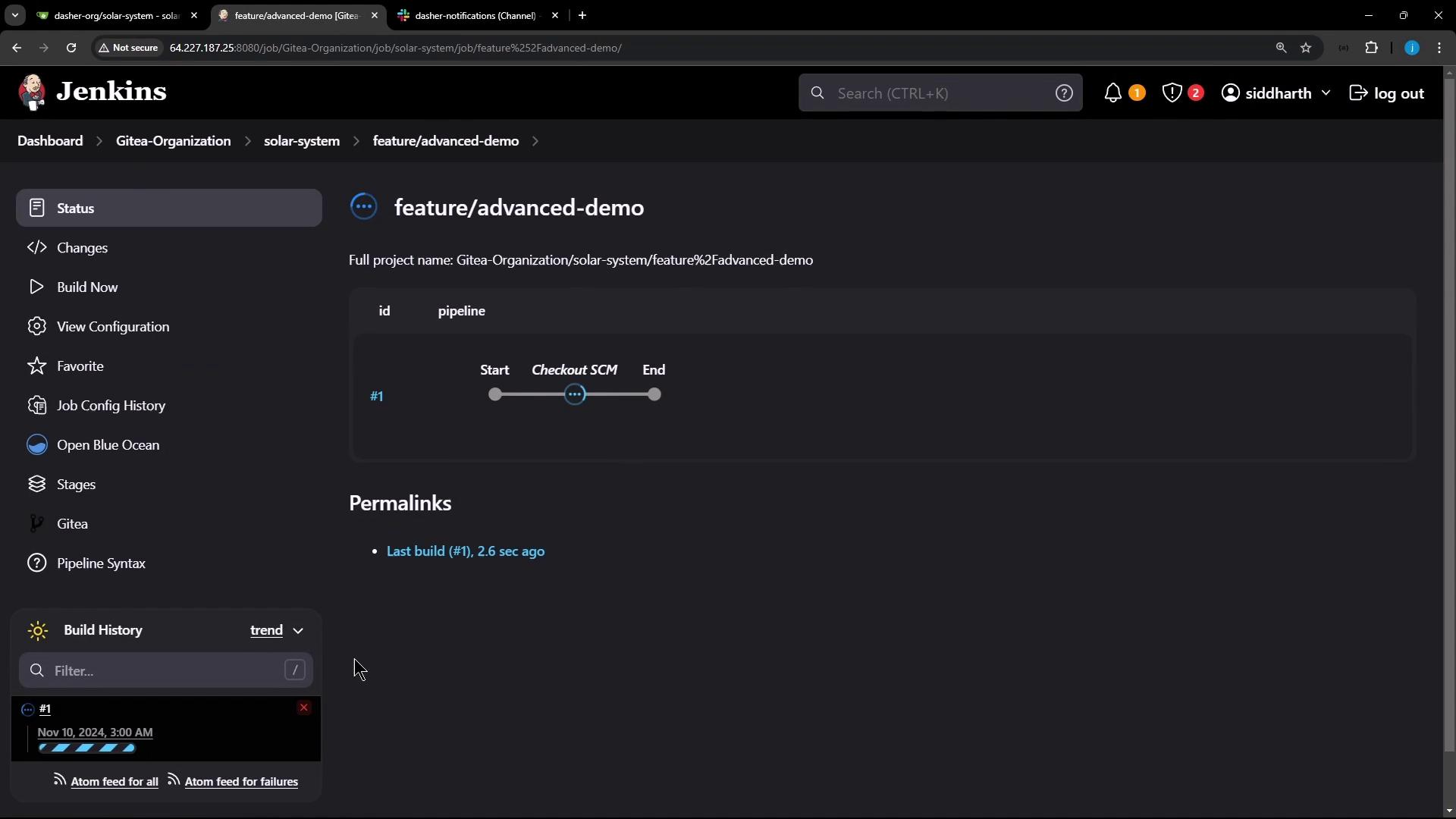This screenshot has height=819, width=1456.
Task: Open Job Config History
Action: [111, 406]
